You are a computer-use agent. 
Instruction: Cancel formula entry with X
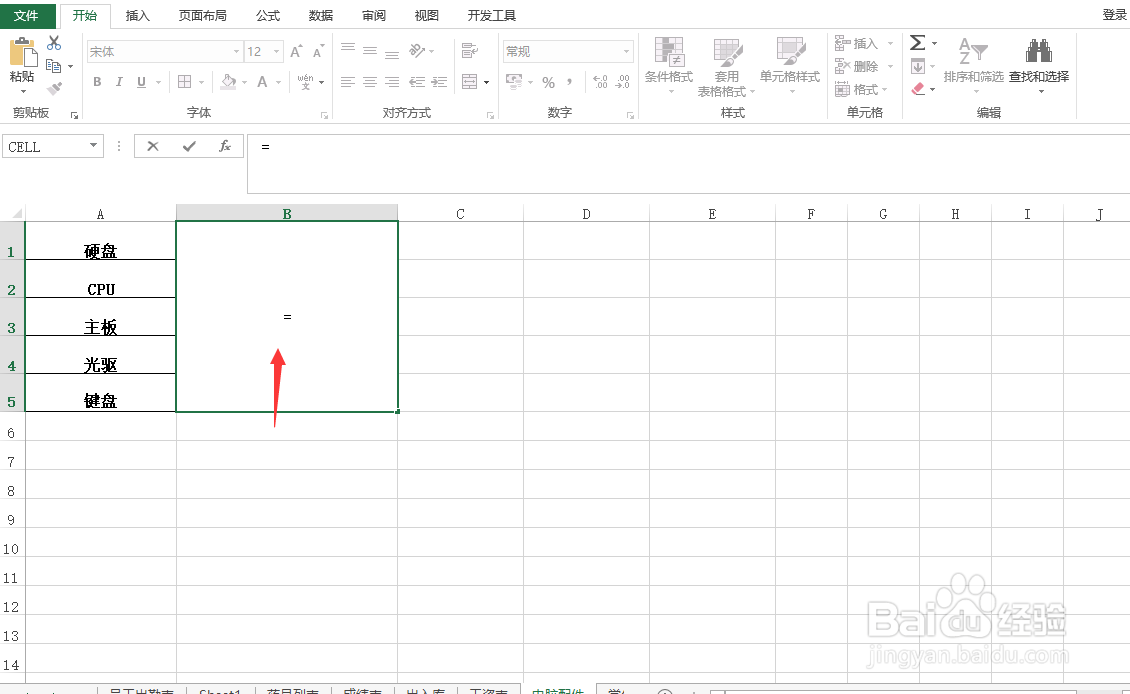coord(153,146)
